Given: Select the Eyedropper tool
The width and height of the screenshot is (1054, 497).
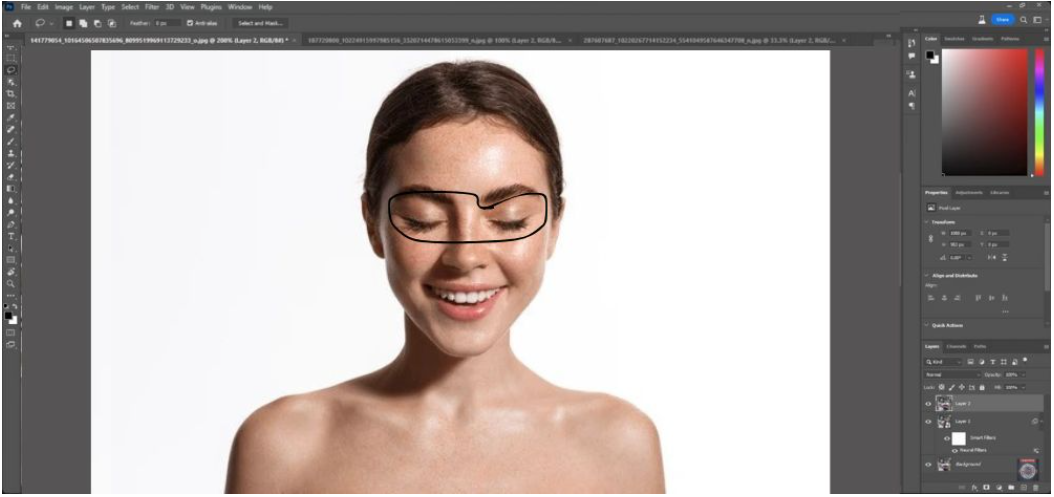Looking at the screenshot, I should pyautogui.click(x=11, y=117).
